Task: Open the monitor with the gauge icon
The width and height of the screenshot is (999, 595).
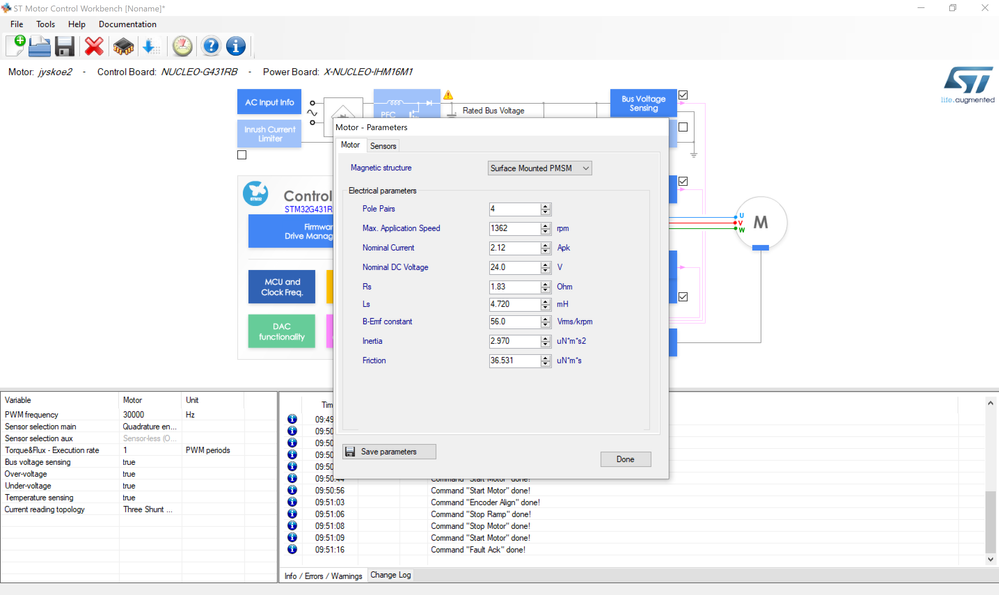Action: 182,46
